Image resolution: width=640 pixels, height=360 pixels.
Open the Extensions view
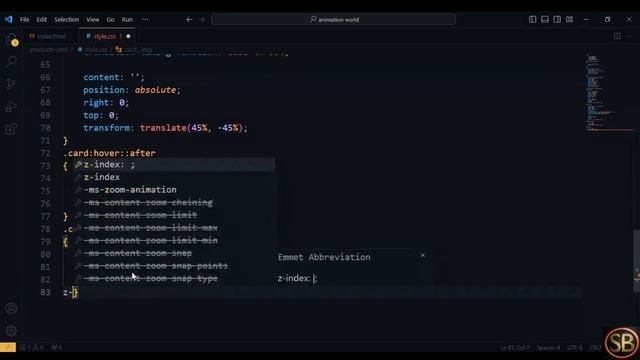tap(11, 129)
